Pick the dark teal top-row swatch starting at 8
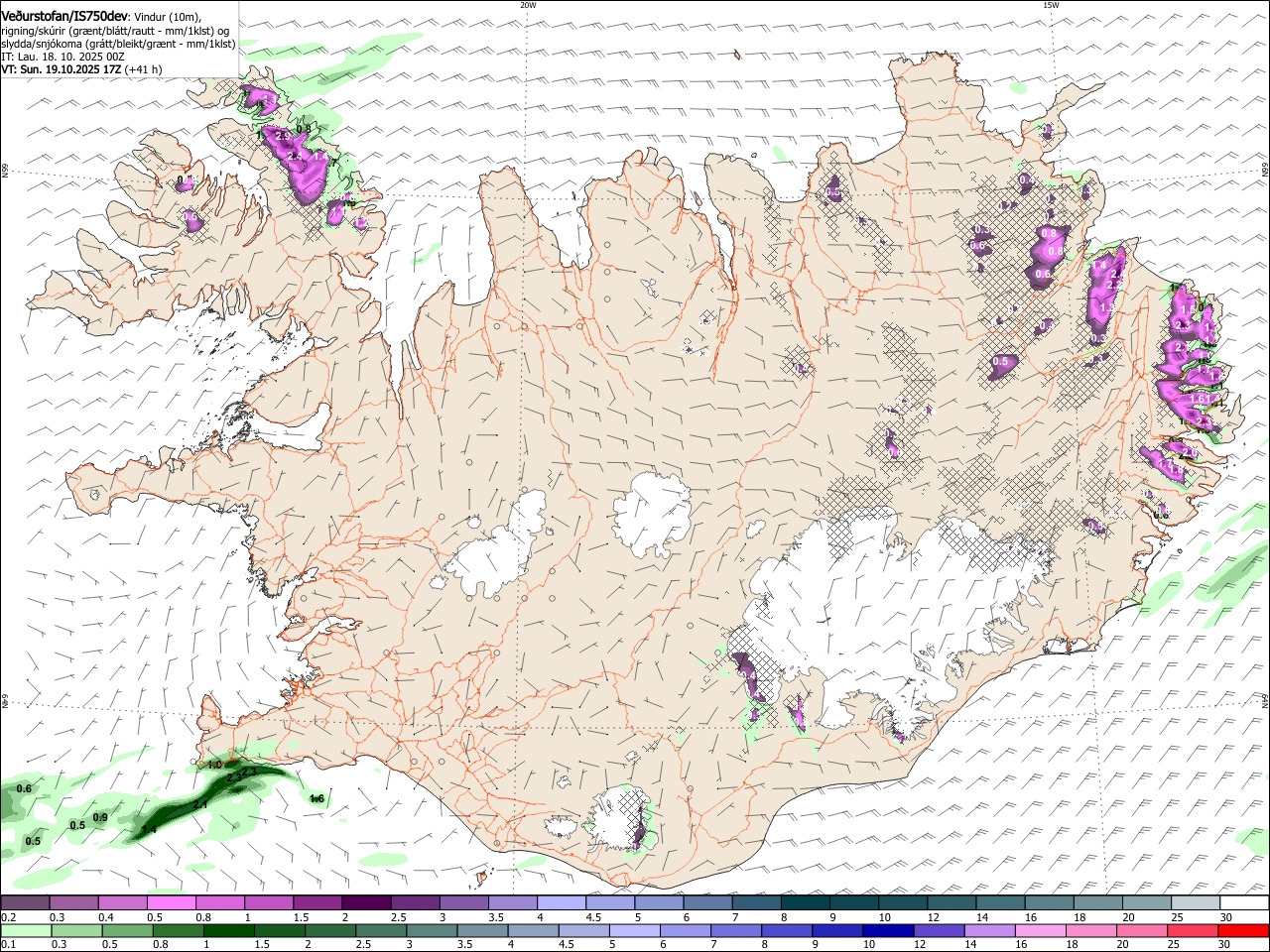This screenshot has width=1270, height=952. pyautogui.click(x=805, y=902)
